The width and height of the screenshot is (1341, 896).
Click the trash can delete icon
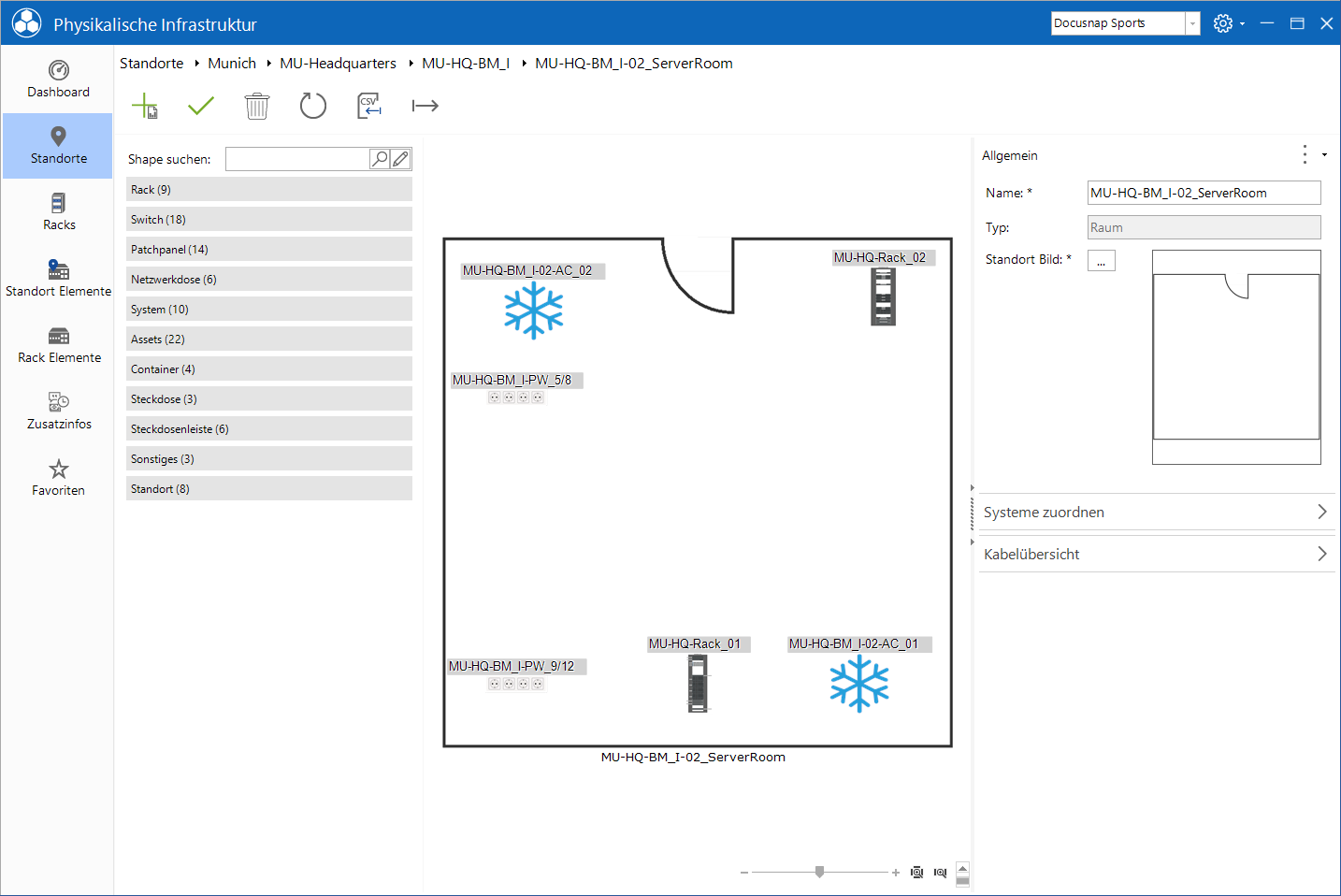pos(257,106)
